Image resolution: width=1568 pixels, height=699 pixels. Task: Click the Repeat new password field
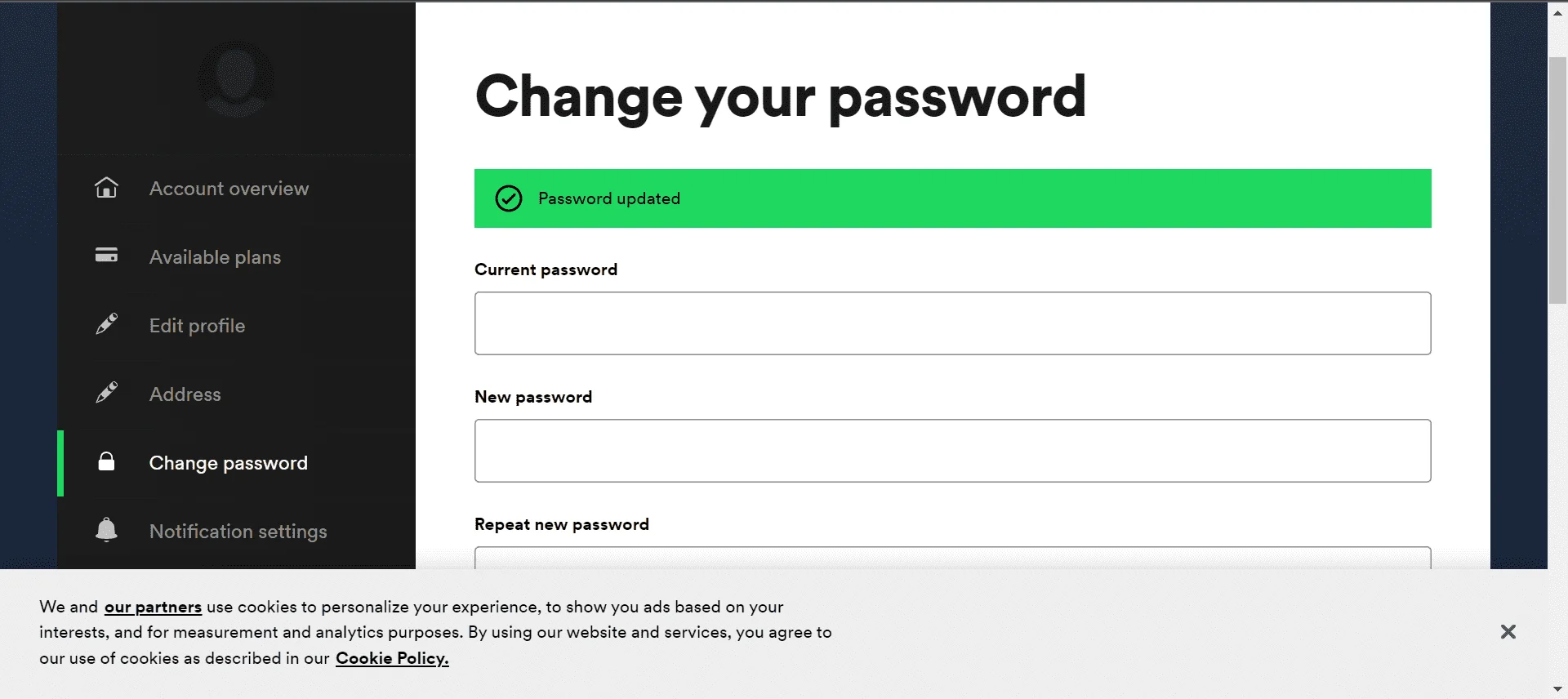click(x=953, y=558)
